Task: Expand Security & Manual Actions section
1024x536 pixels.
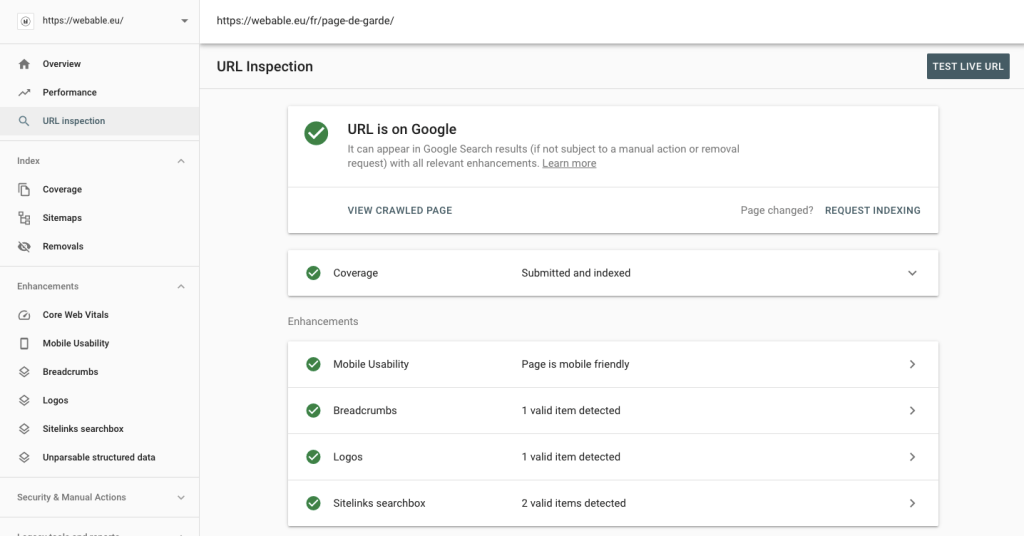Action: 181,497
